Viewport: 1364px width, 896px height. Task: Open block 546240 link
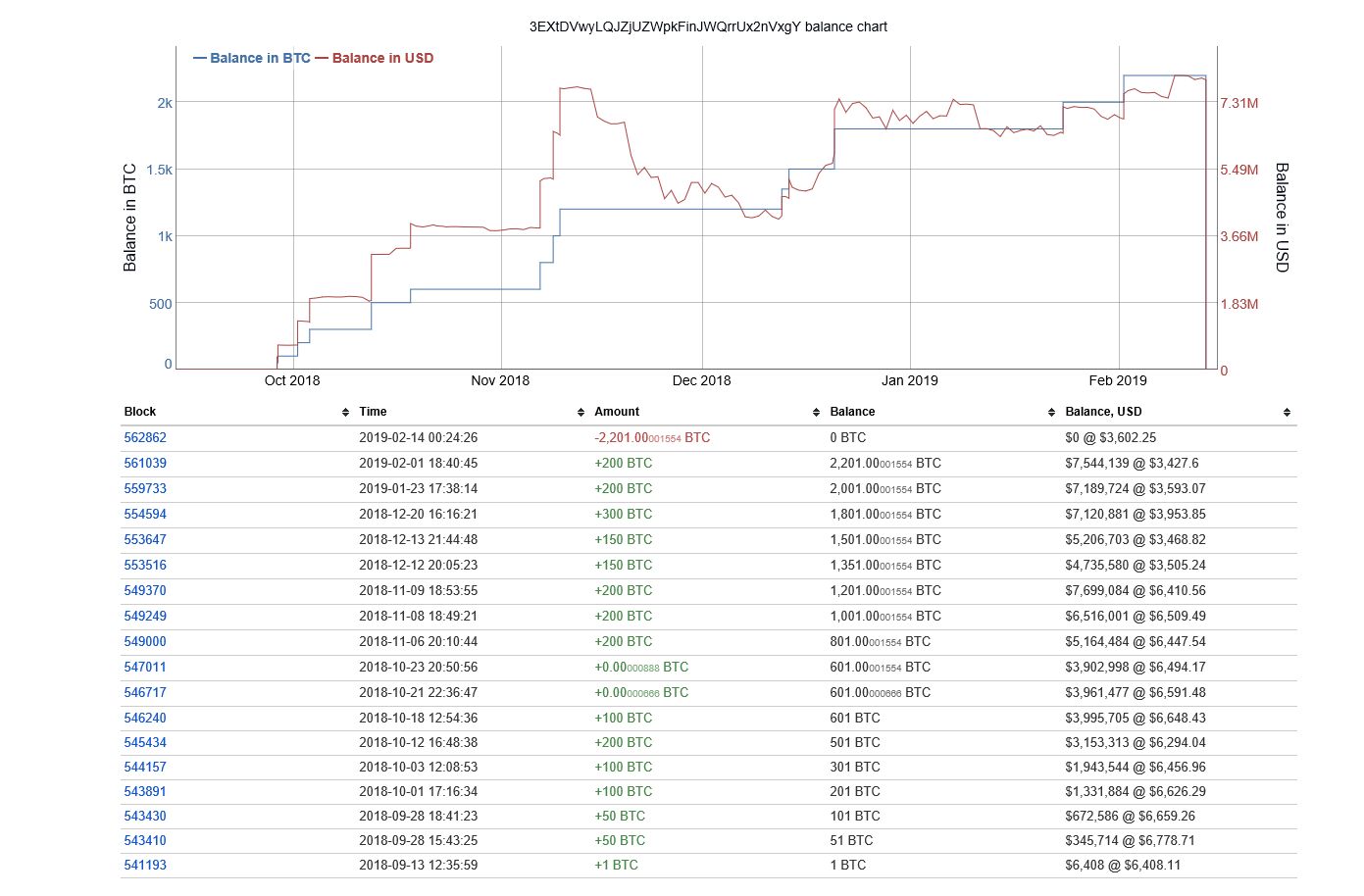tap(145, 718)
